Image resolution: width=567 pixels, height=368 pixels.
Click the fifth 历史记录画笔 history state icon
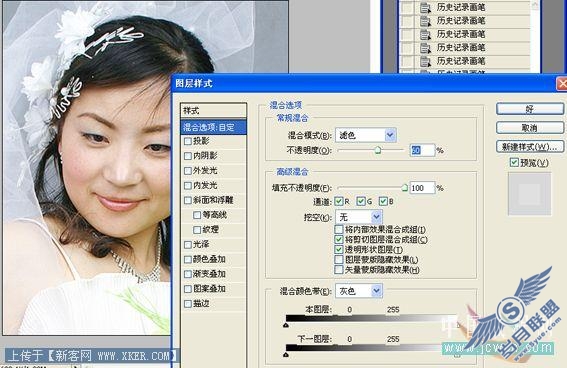425,61
